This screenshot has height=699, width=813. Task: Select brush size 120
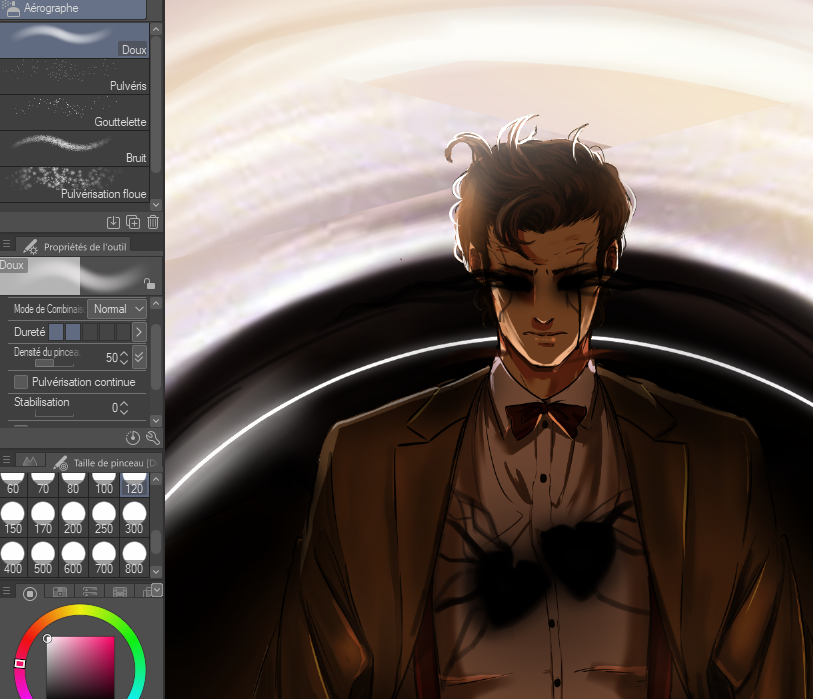134,484
